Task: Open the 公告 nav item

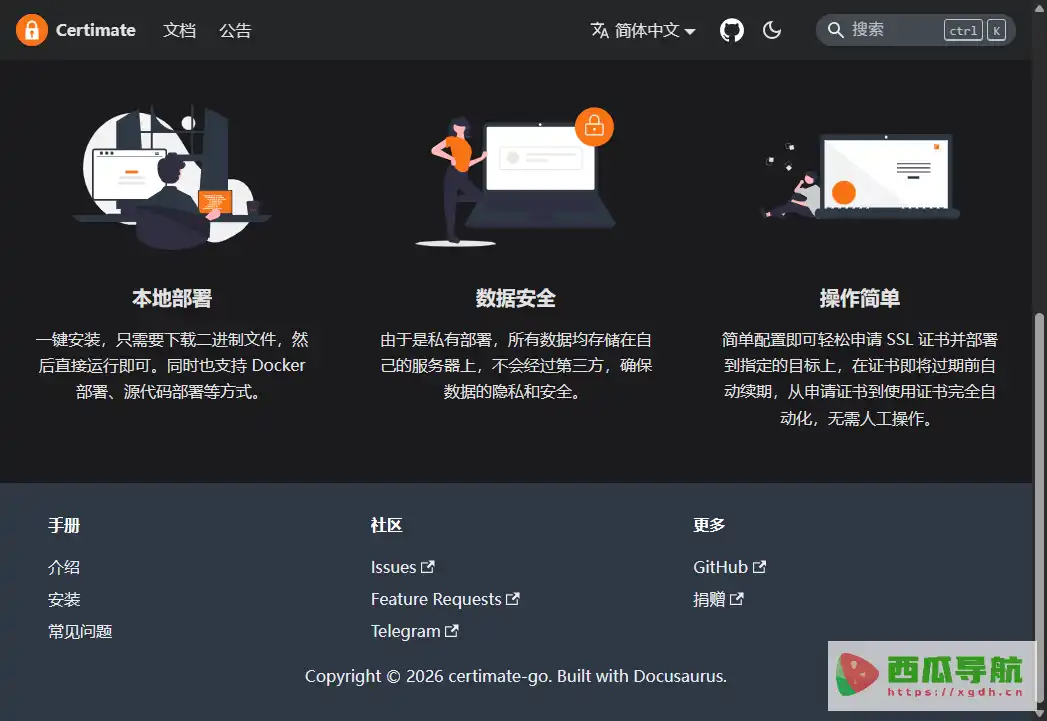Action: (x=235, y=30)
